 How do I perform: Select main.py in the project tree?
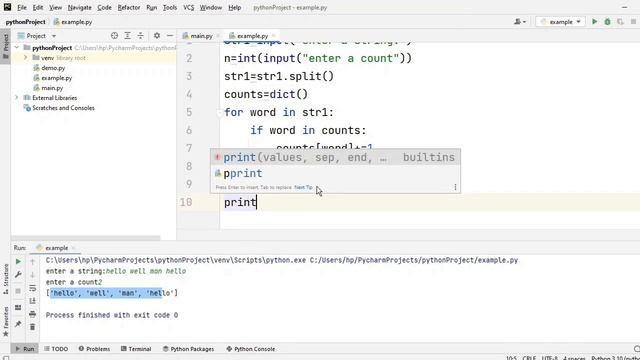(52, 88)
